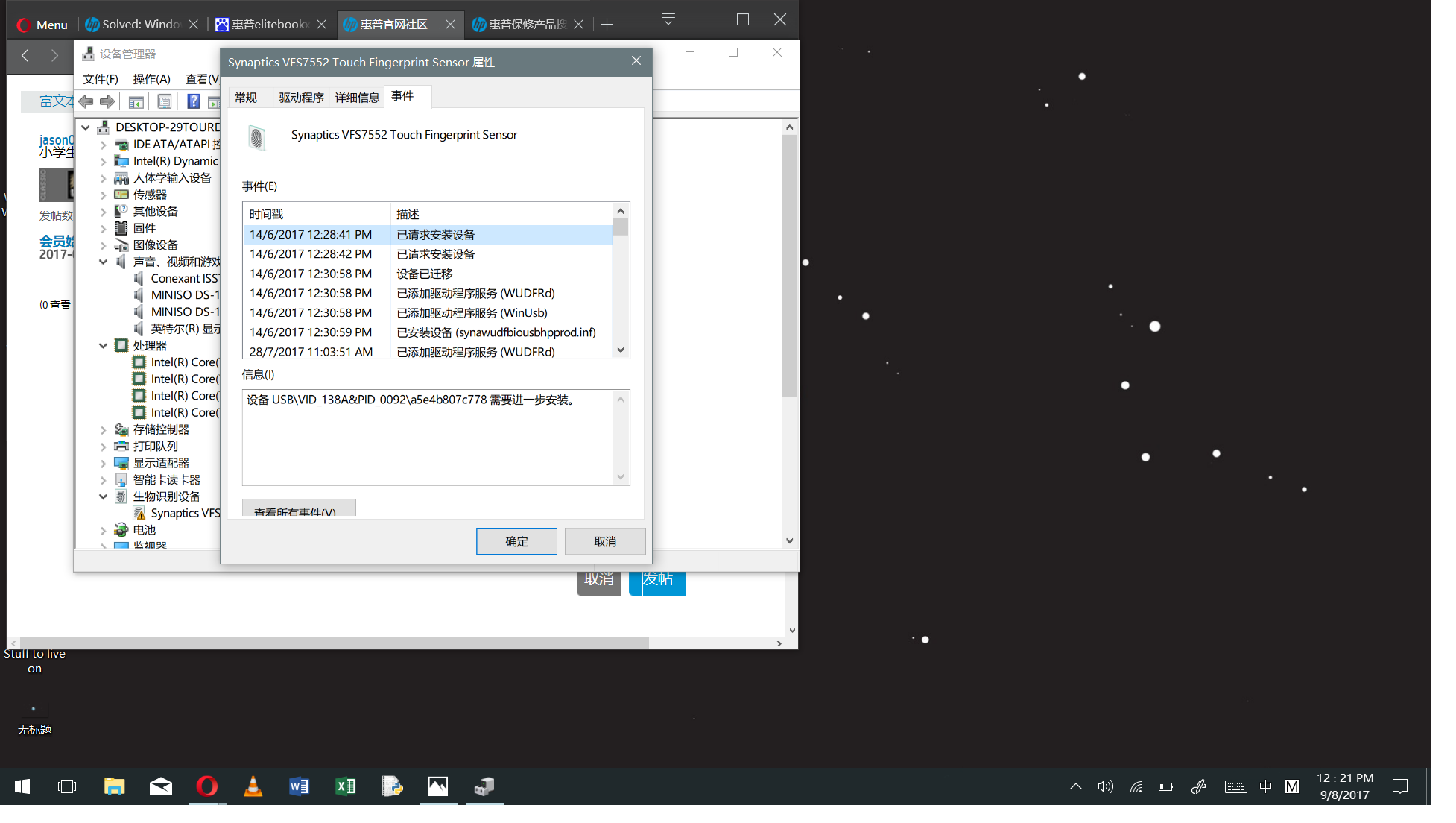The width and height of the screenshot is (1456, 823).
Task: Click the volume icon in system tray
Action: pos(1106,786)
